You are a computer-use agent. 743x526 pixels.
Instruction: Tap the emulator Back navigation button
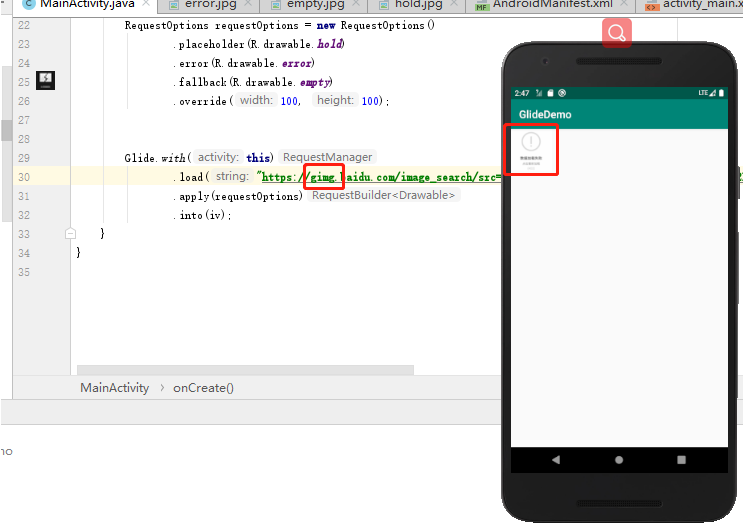[x=556, y=460]
